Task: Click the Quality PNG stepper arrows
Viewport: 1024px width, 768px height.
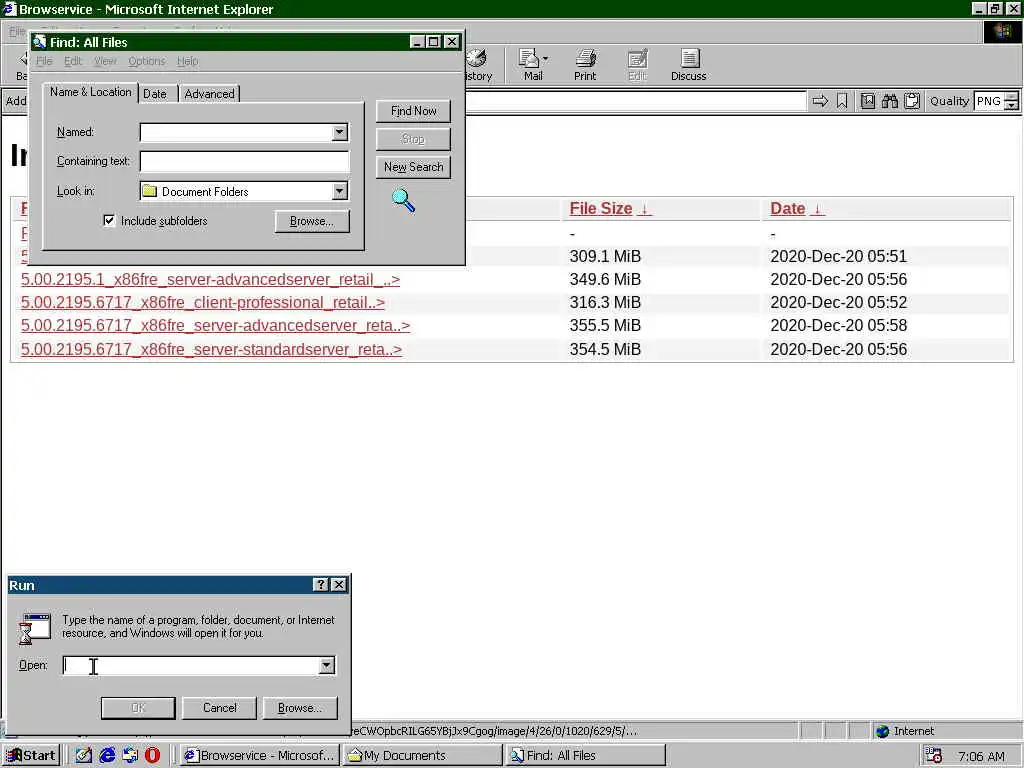Action: coord(1011,101)
